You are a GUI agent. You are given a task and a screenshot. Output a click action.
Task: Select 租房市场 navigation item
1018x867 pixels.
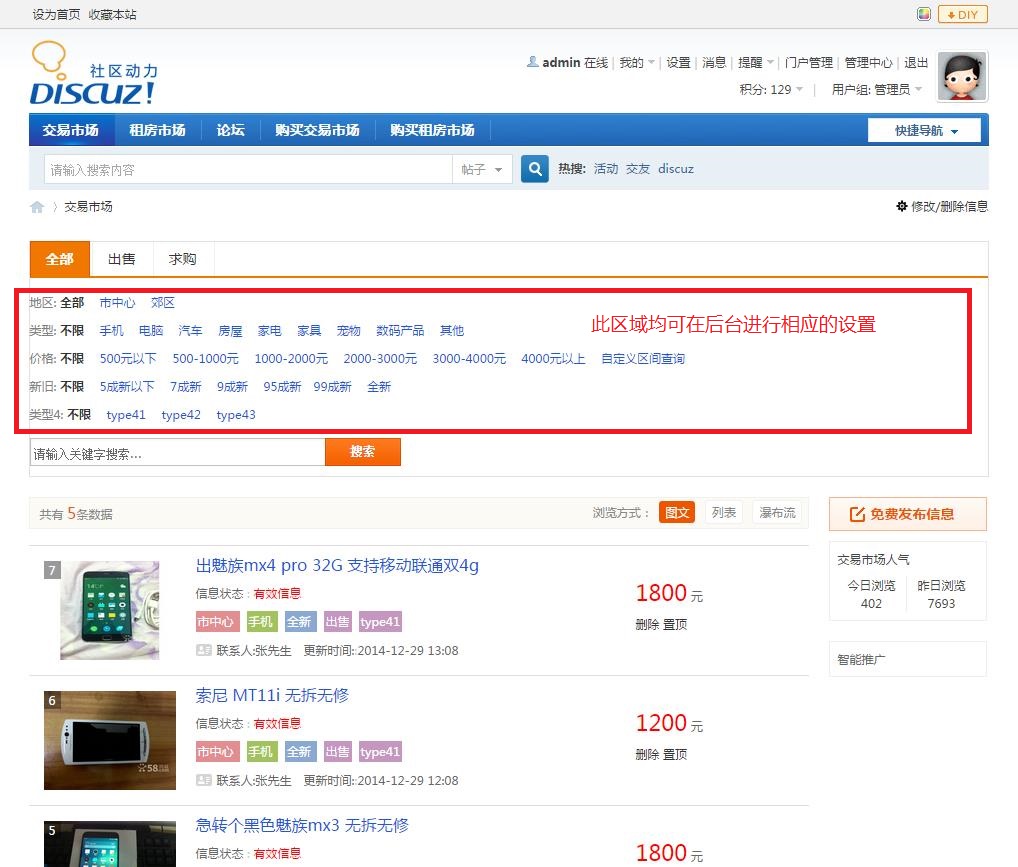point(157,130)
